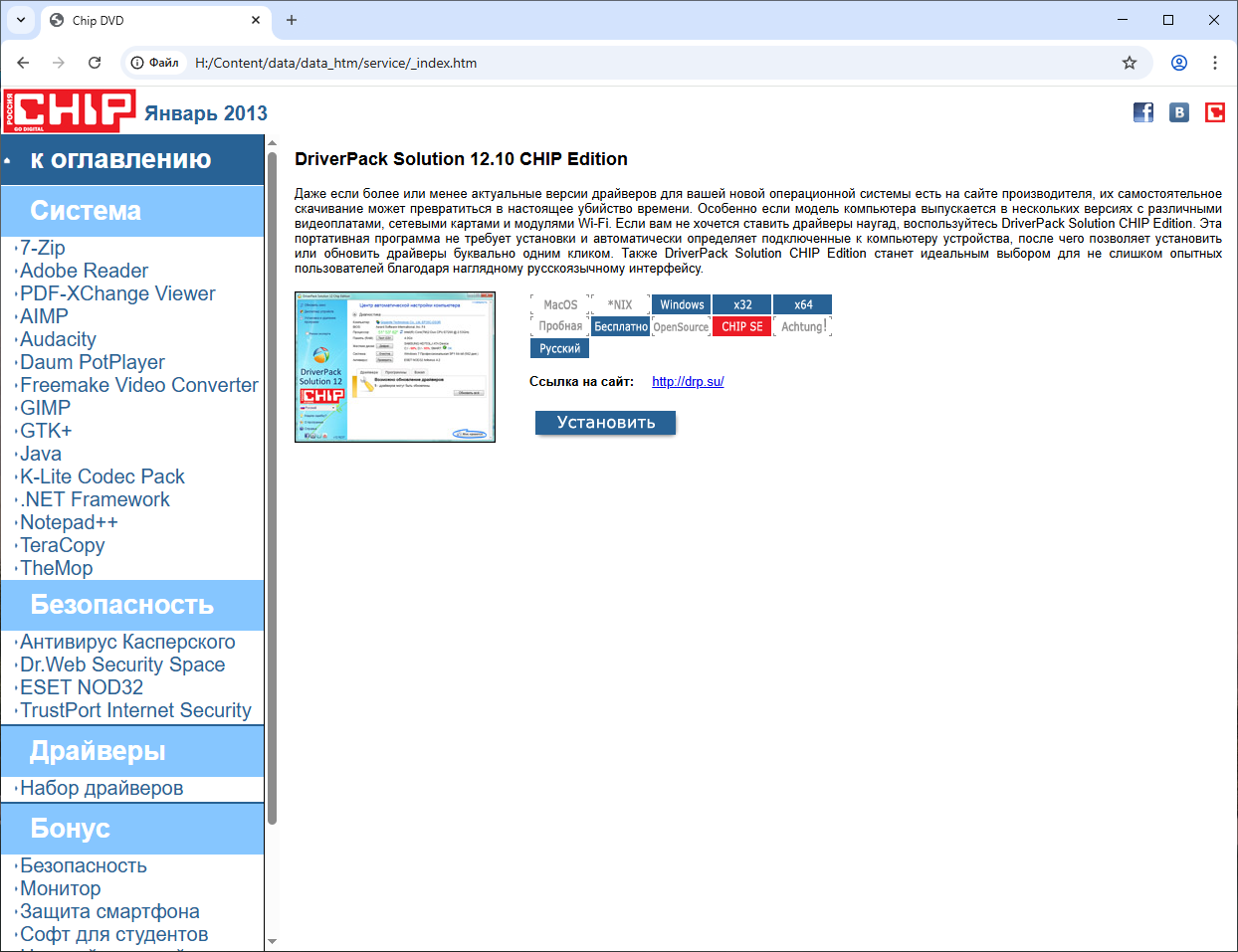Select GIMP in the sidebar
This screenshot has width=1238, height=952.
coord(46,408)
